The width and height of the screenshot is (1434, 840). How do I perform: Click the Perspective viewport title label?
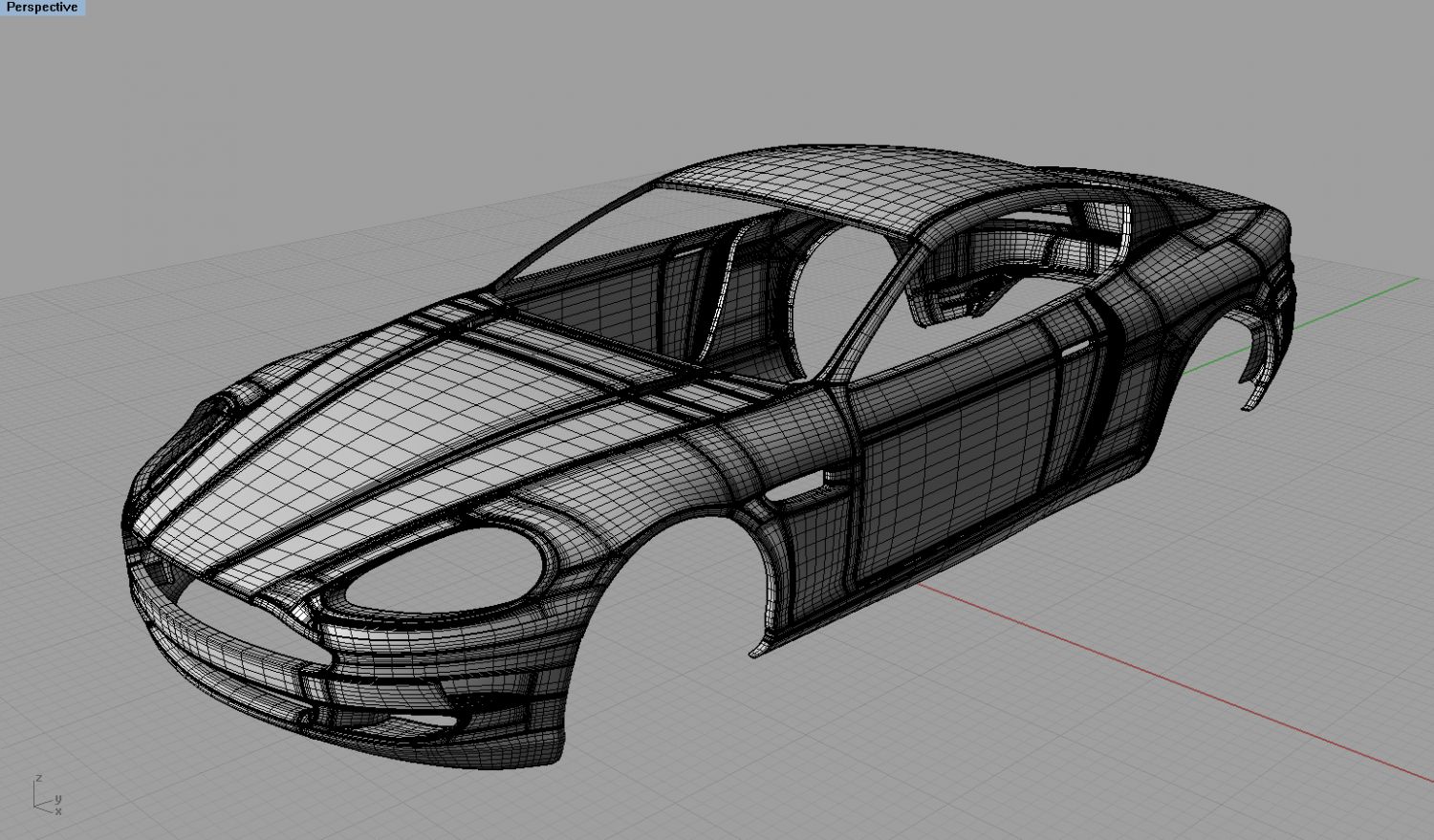click(x=42, y=8)
